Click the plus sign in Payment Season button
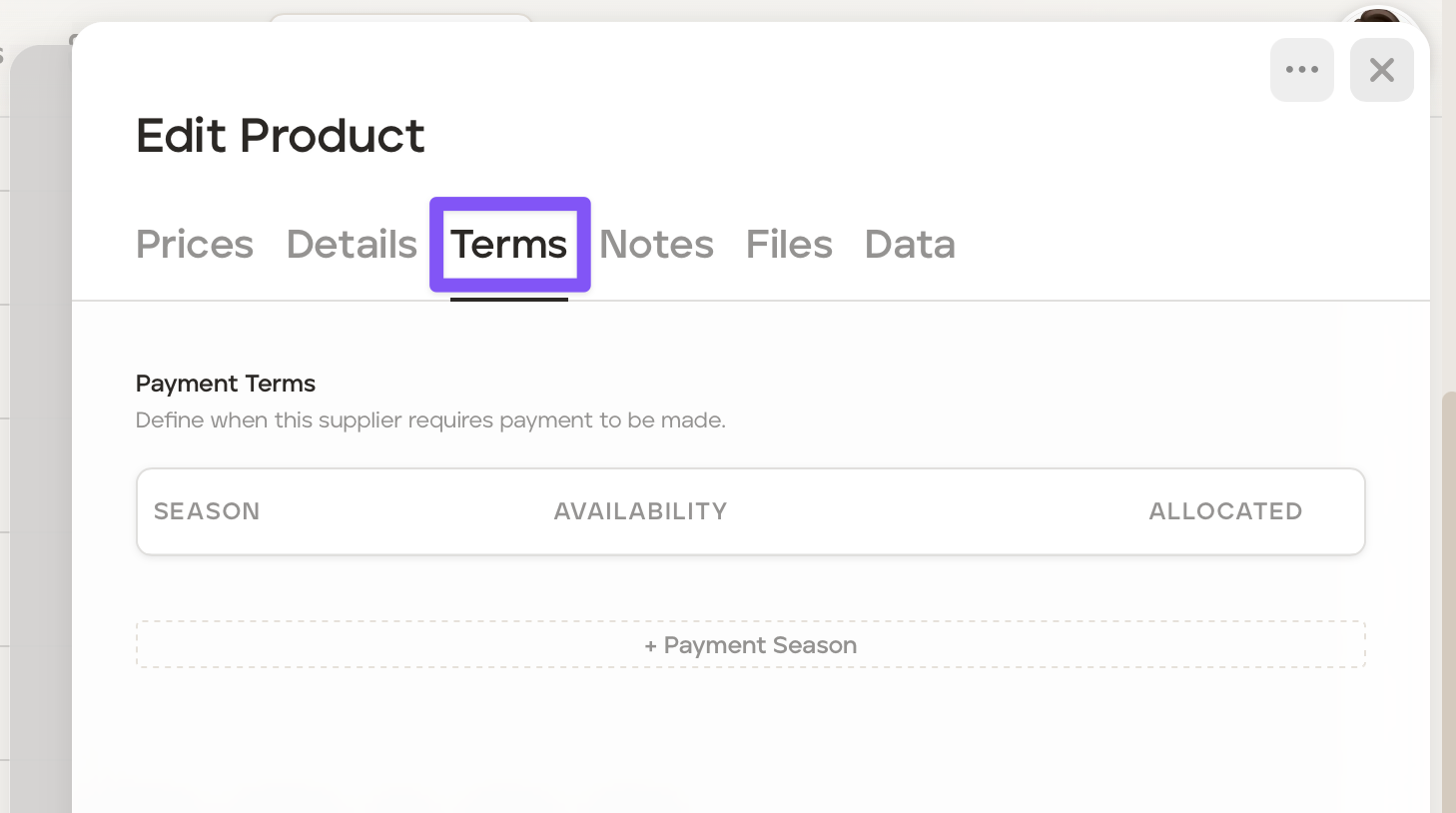The height and width of the screenshot is (813, 1456). 651,646
